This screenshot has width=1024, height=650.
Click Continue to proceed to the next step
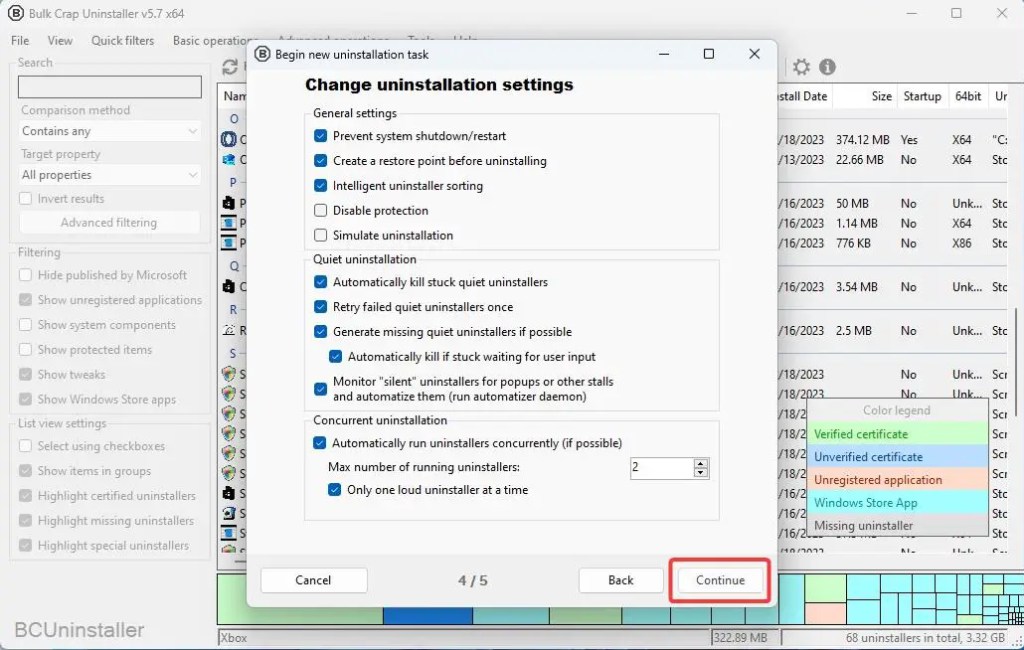pyautogui.click(x=720, y=580)
